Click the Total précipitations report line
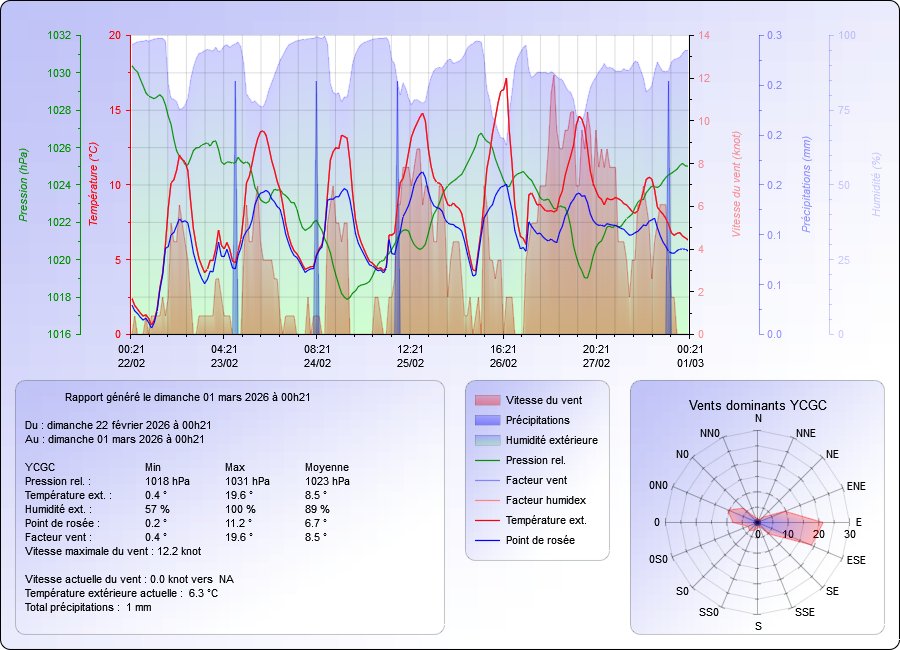This screenshot has width=900, height=650. [88, 607]
